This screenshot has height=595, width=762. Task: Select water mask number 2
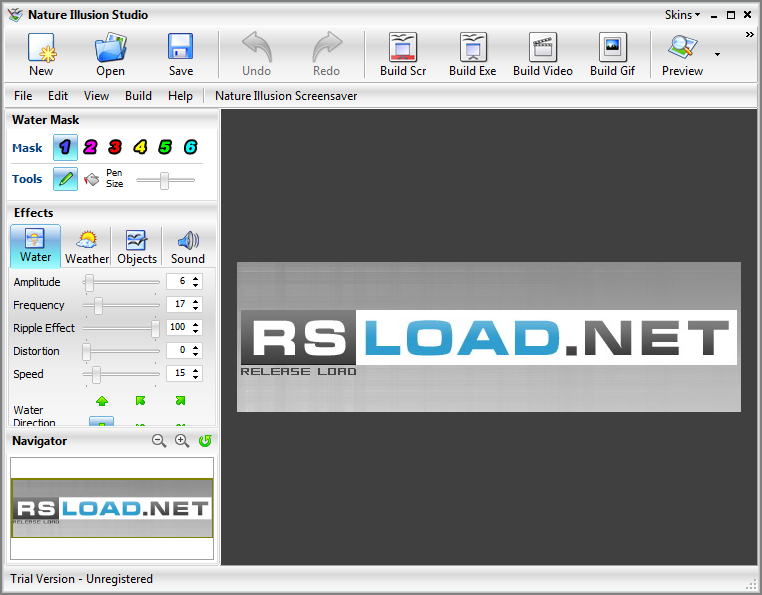90,147
